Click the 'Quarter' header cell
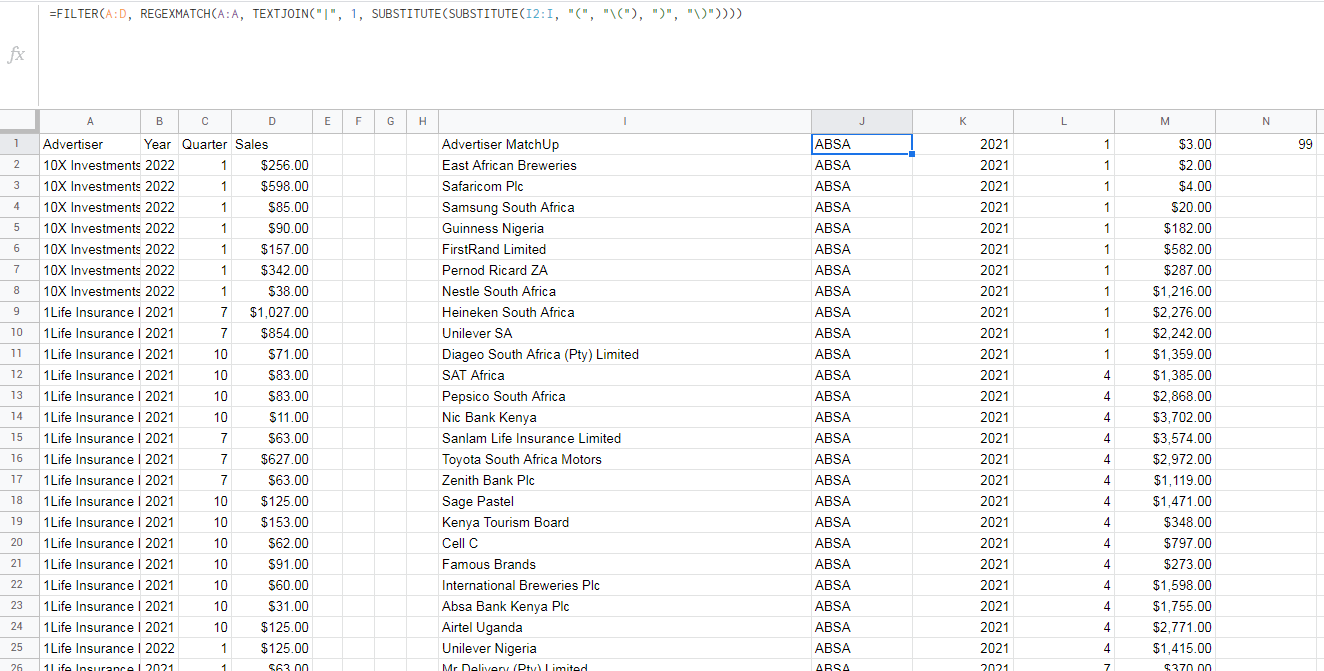The height and width of the screenshot is (671, 1324). 204,144
